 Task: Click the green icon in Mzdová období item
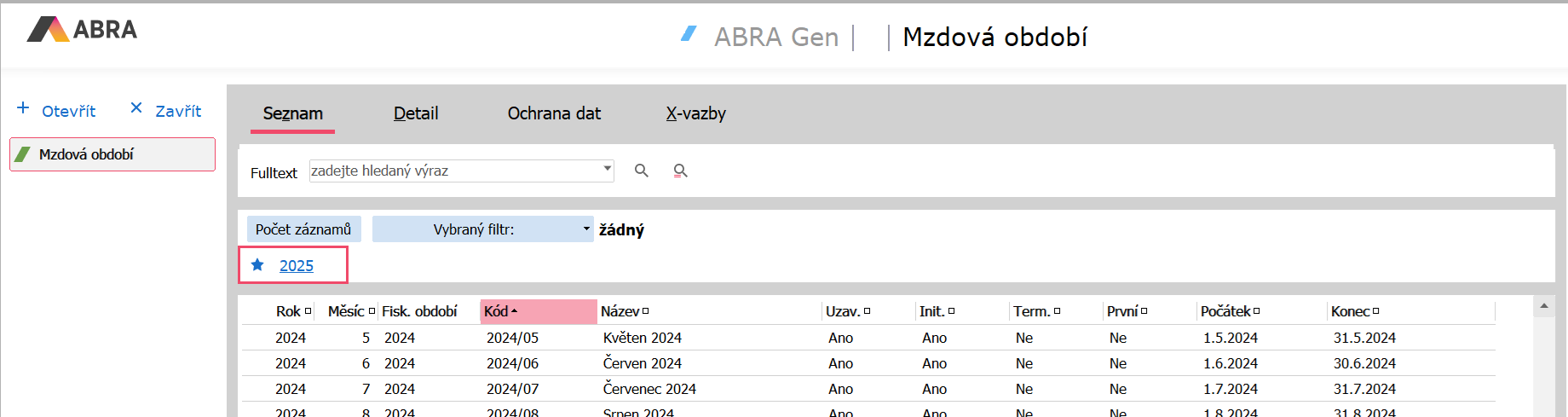coord(24,154)
